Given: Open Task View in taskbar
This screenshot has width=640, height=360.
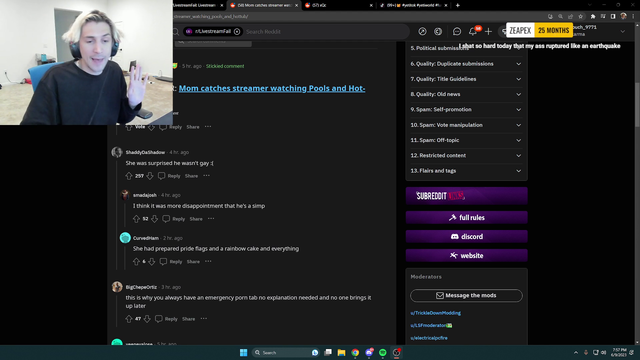Looking at the screenshot, I should pos(328,352).
